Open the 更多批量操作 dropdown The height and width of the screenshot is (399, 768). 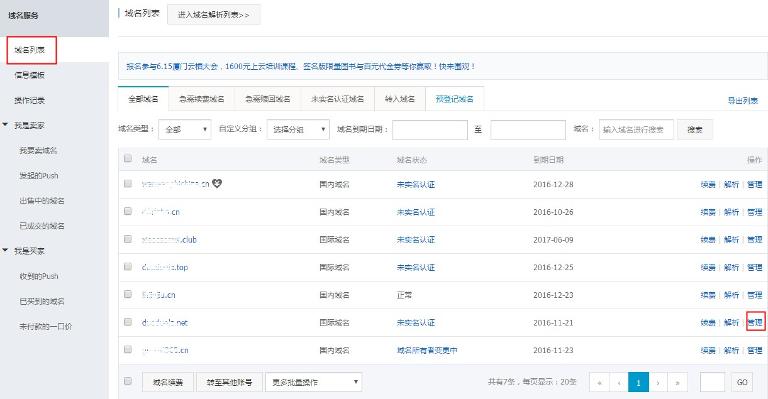[313, 382]
